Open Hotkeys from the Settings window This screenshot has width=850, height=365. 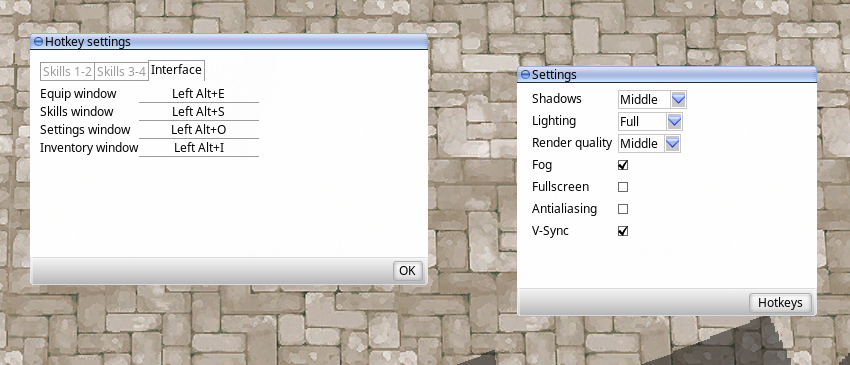click(x=780, y=303)
